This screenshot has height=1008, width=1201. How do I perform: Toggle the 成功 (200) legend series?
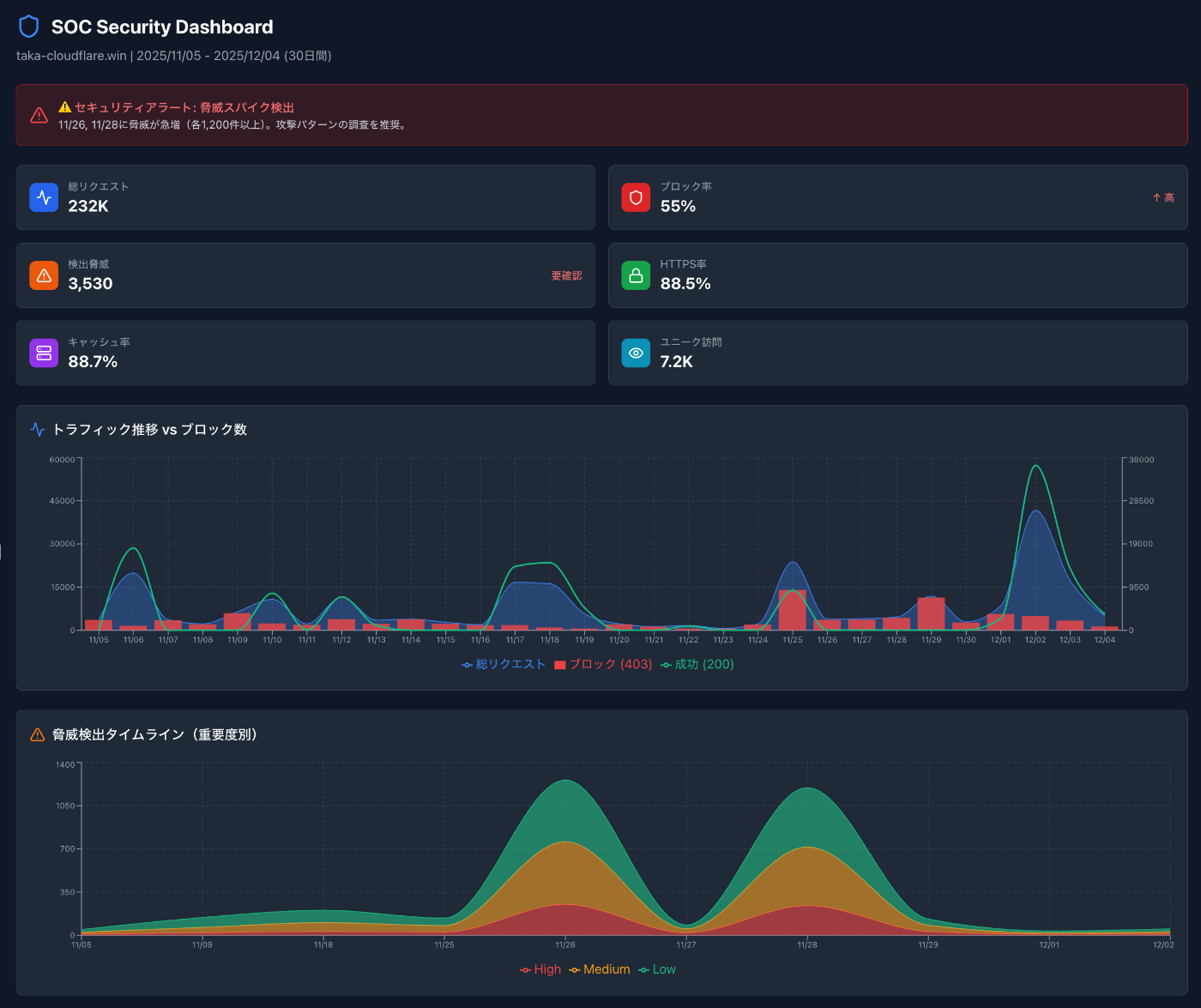click(x=697, y=664)
